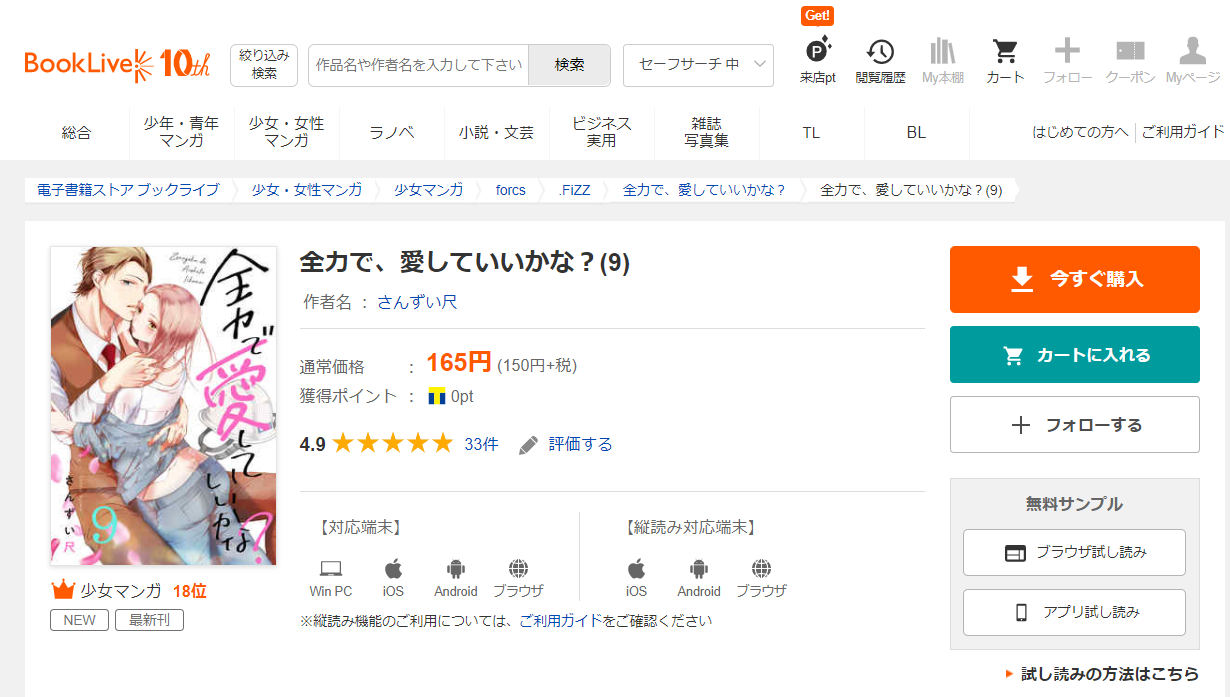
Task: Click 今すぐ購入 buy now button
Action: coord(1074,279)
